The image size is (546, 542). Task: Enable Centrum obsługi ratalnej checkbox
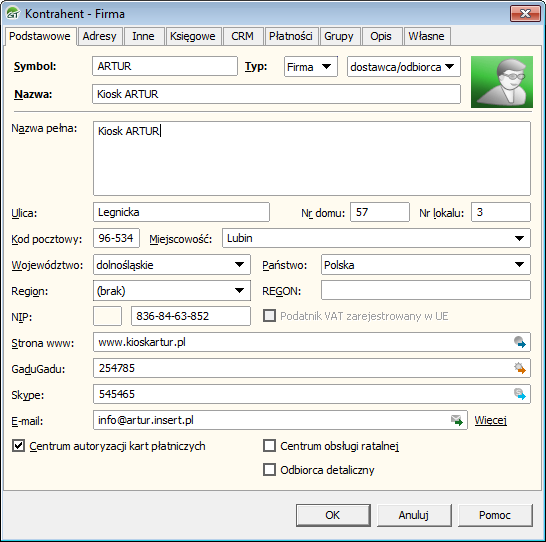click(x=269, y=446)
